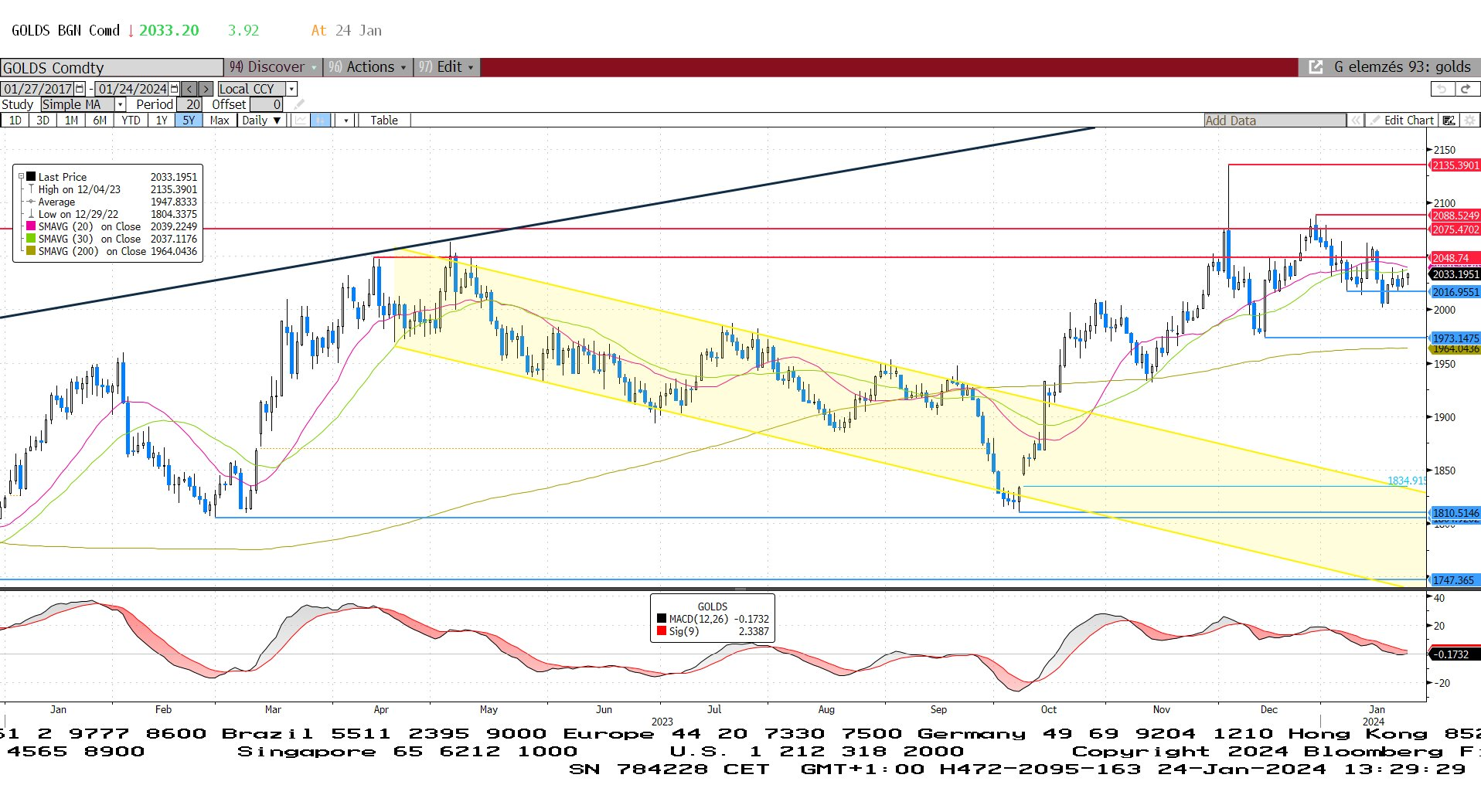Click the Period field showing 20
1481x812 pixels.
click(x=189, y=104)
